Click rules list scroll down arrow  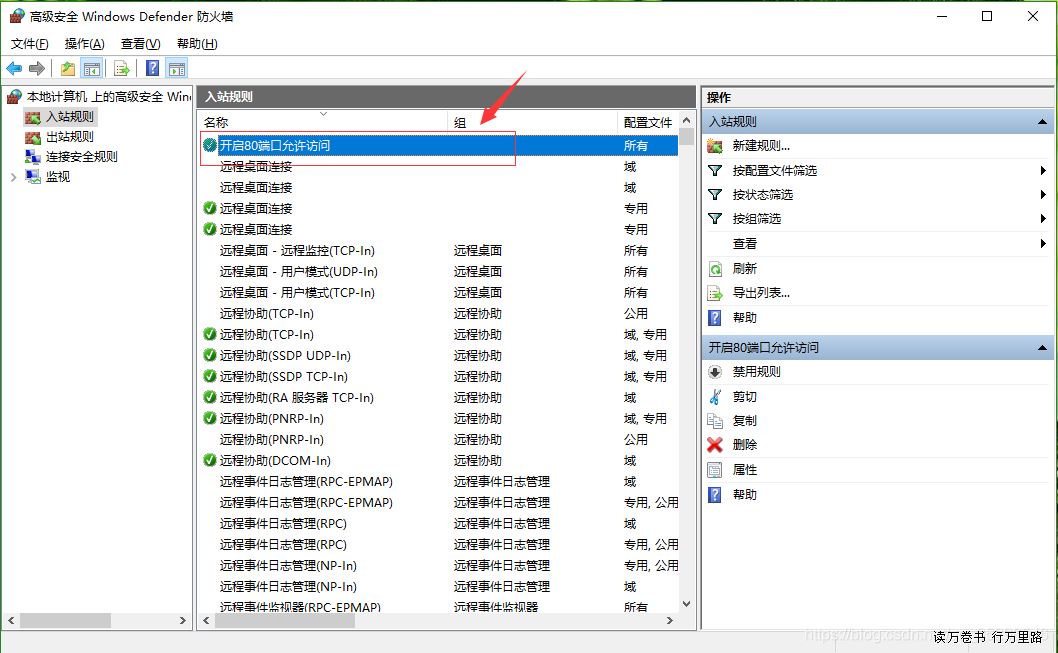click(686, 604)
